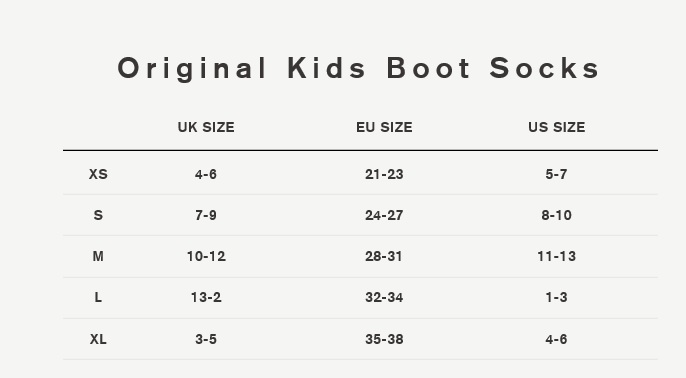Select EU size 21-23 cell
Viewport: 686px width, 378px height.
(x=384, y=174)
